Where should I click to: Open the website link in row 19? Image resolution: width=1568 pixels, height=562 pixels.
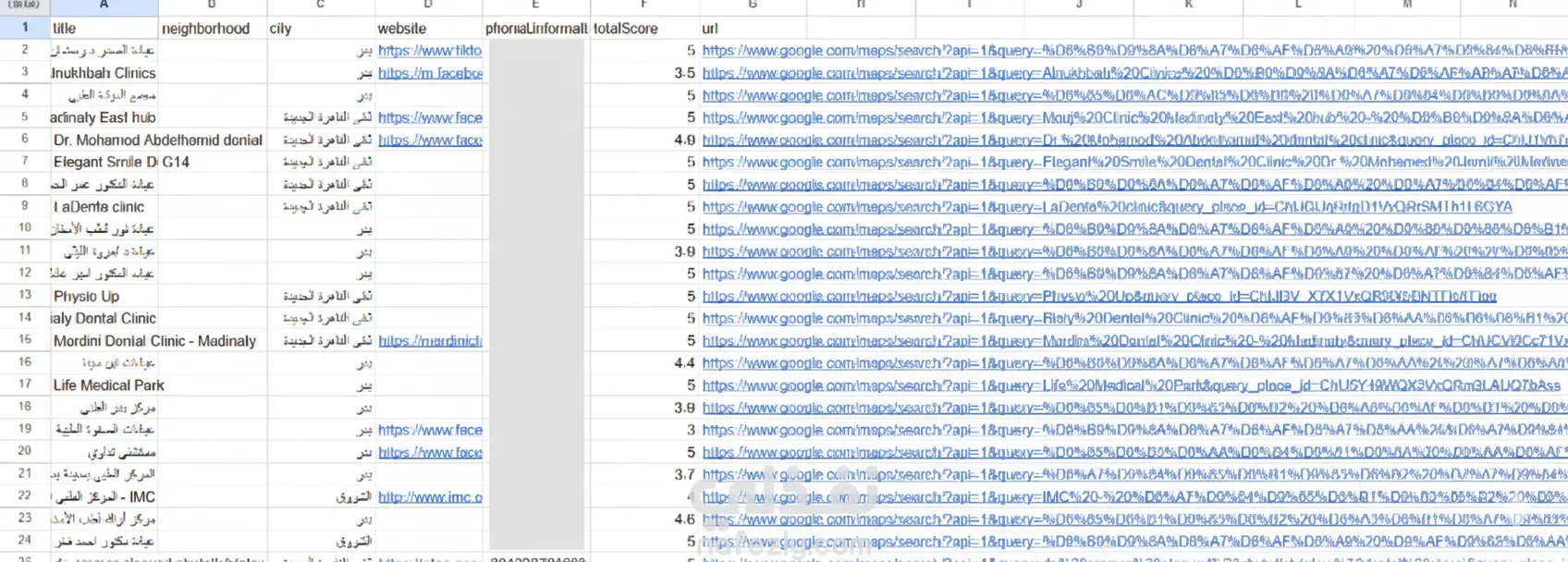pos(430,430)
